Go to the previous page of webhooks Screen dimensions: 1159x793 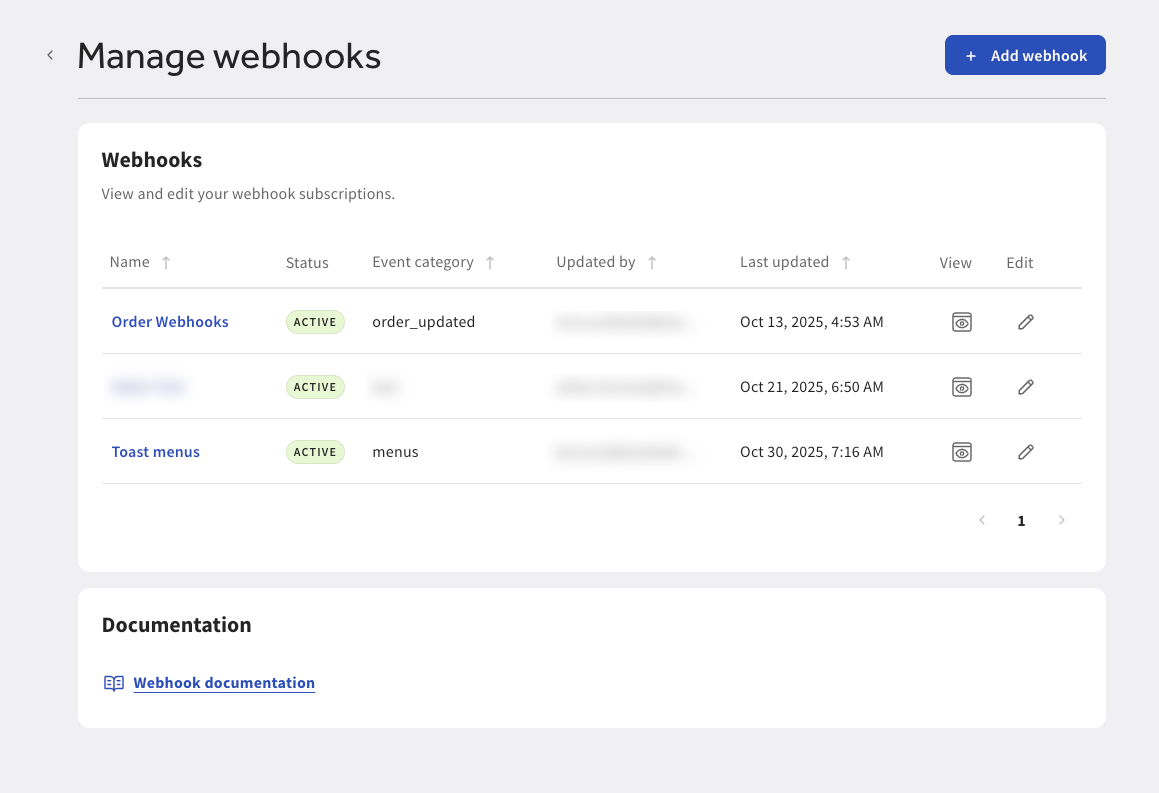pyautogui.click(x=981, y=520)
